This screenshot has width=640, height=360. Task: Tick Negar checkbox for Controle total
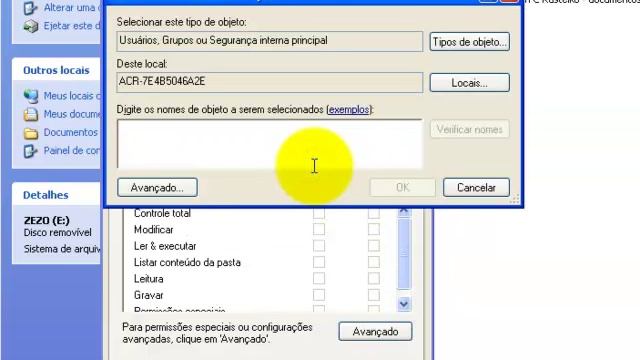click(373, 213)
